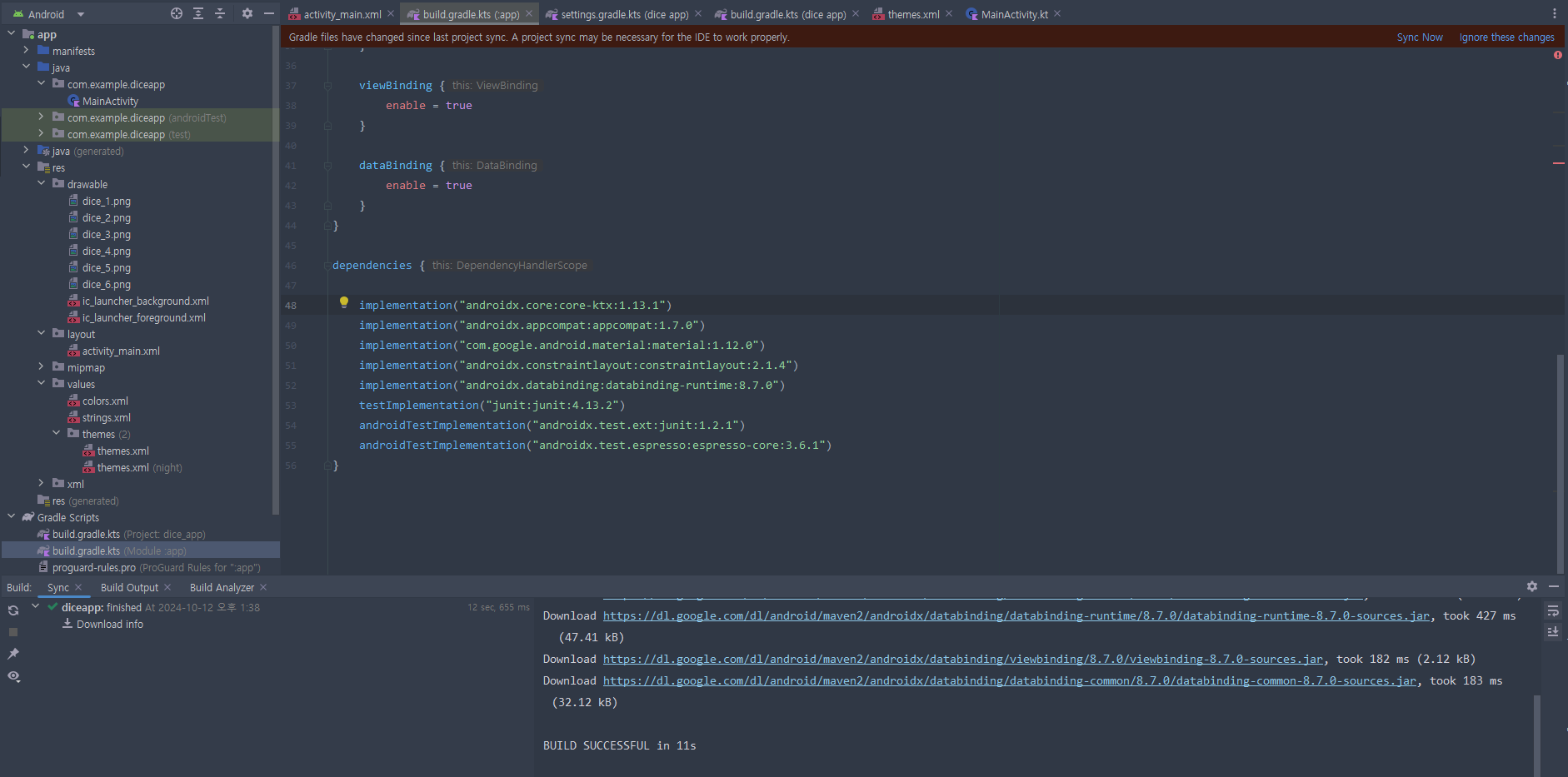The image size is (1568, 777).
Task: Open viewbinding sources jar download link
Action: point(963,659)
